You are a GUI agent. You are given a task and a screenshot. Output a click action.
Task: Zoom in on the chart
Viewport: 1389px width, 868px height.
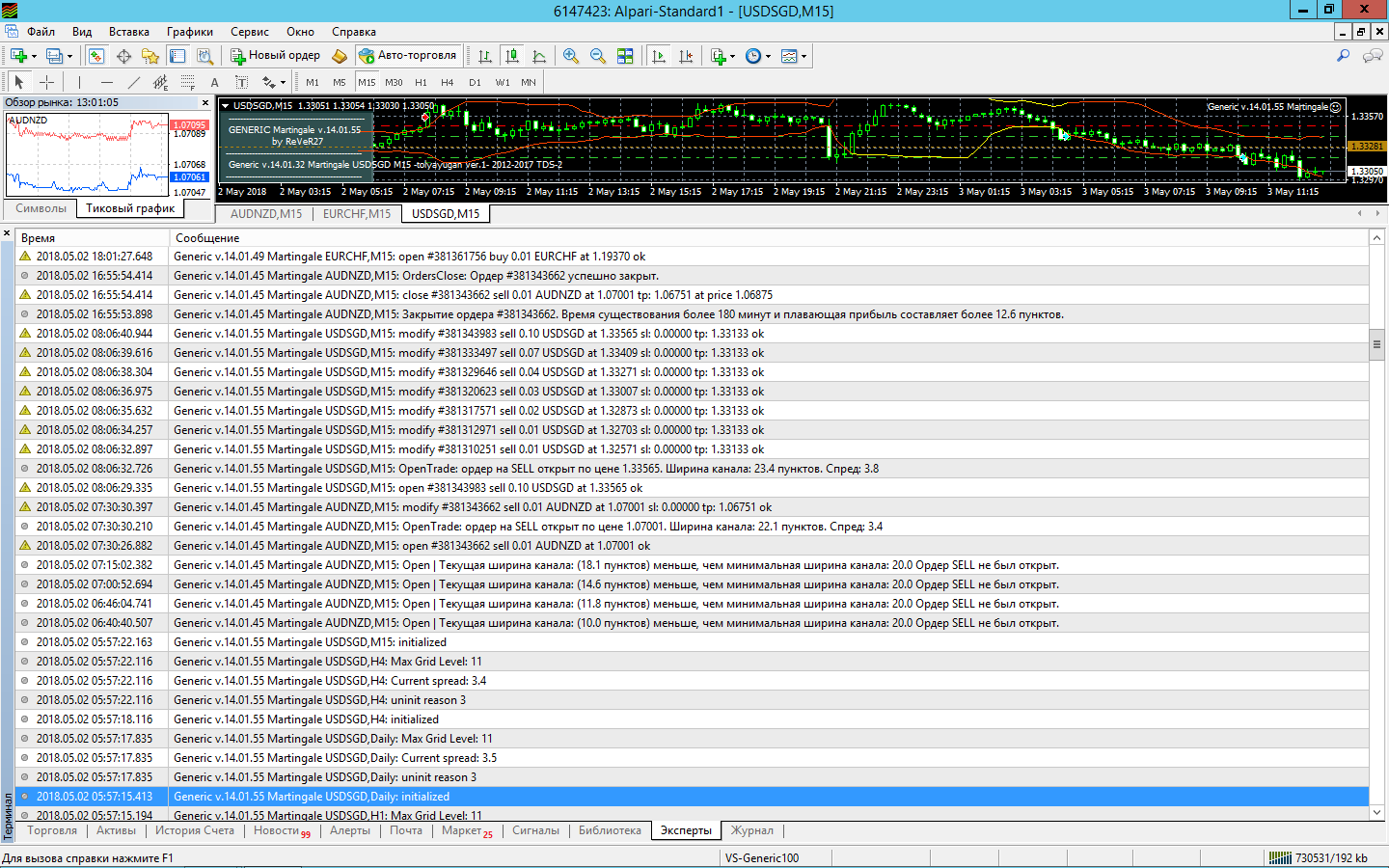pyautogui.click(x=571, y=56)
